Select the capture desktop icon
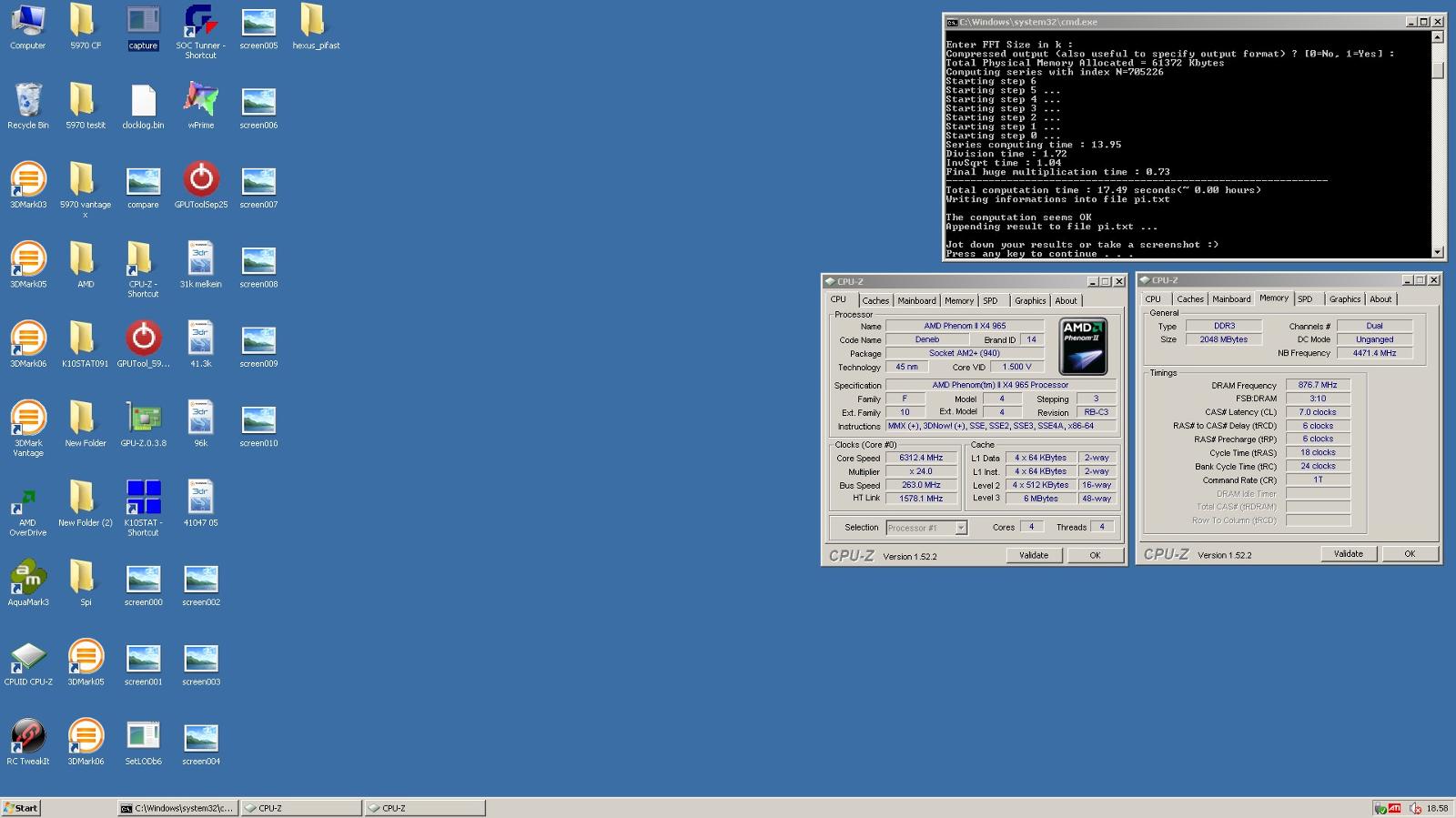 (x=143, y=26)
